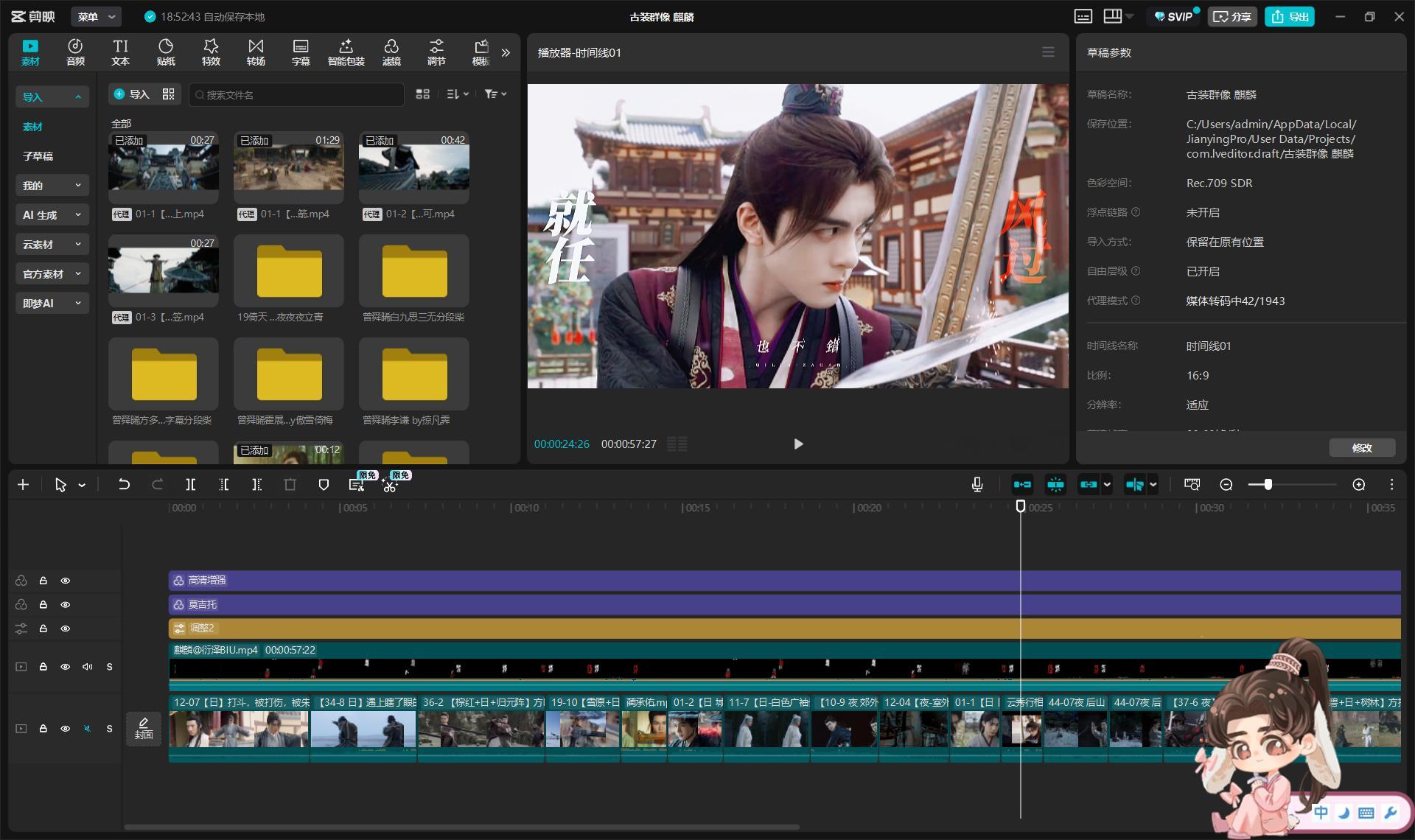Toggle the preview axis button
Screen dimensions: 1415x840
coord(1134,484)
